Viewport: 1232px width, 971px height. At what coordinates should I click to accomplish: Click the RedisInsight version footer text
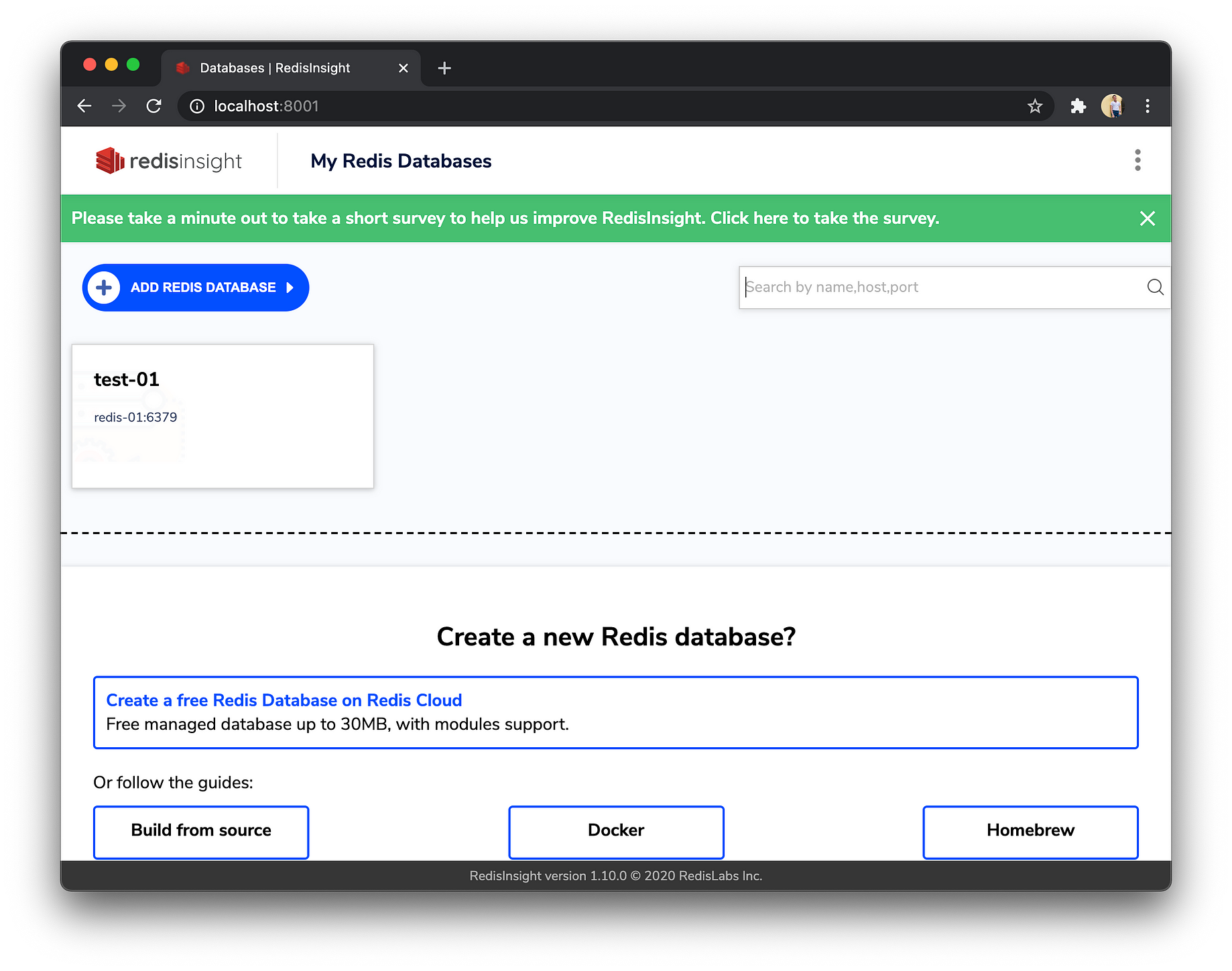click(616, 876)
